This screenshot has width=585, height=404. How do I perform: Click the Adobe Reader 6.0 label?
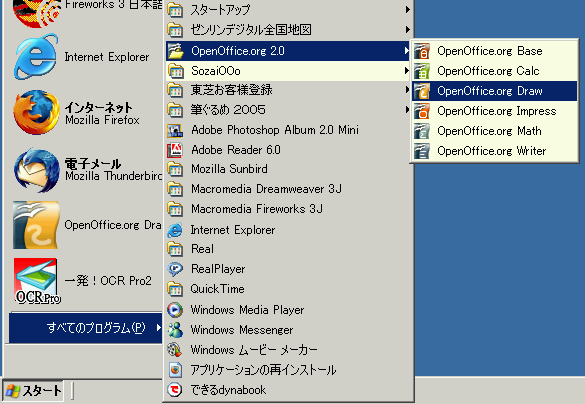click(236, 150)
